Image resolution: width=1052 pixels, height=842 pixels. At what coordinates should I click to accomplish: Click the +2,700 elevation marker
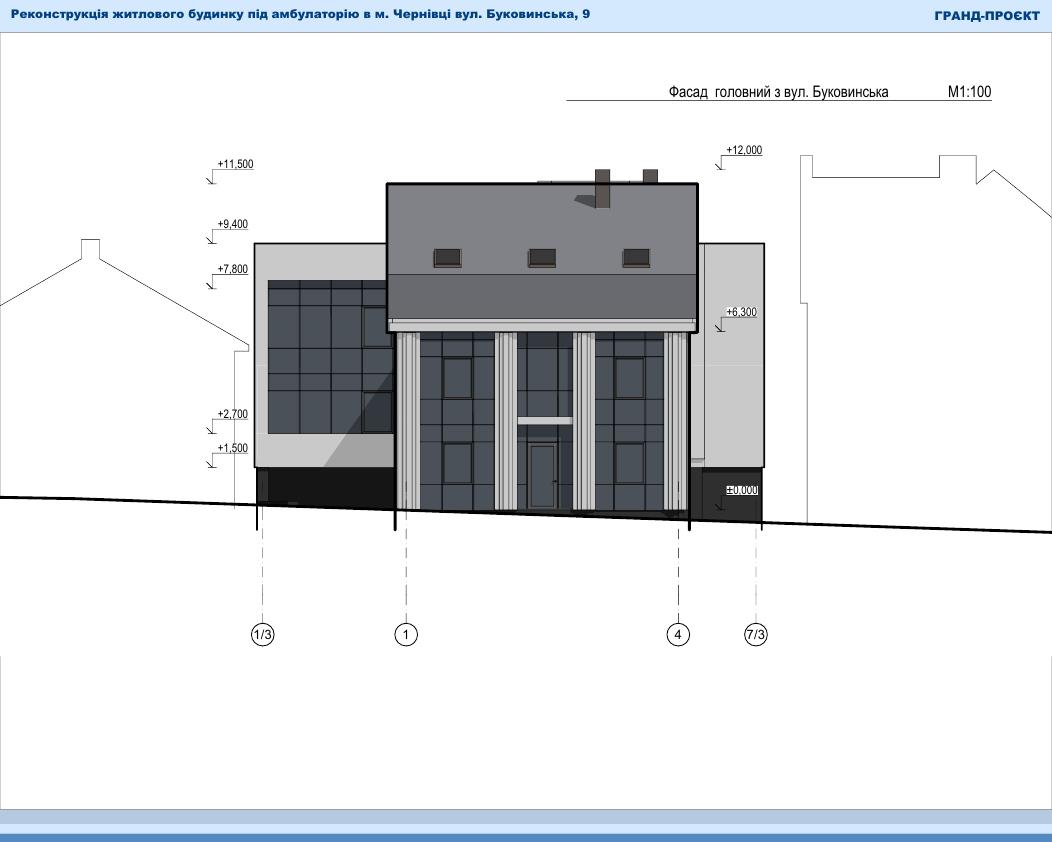(231, 414)
